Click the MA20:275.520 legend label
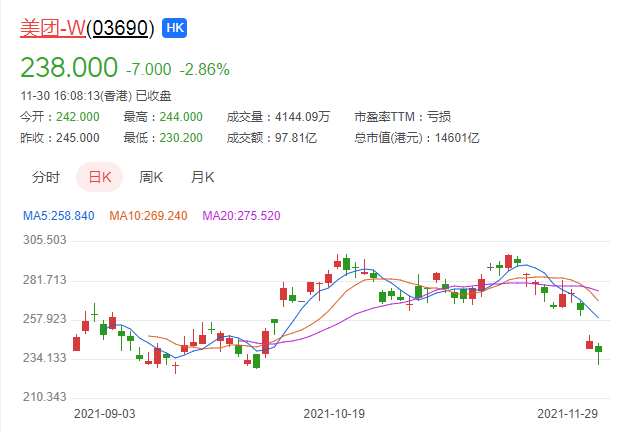The height and width of the screenshot is (432, 626). coord(241,216)
